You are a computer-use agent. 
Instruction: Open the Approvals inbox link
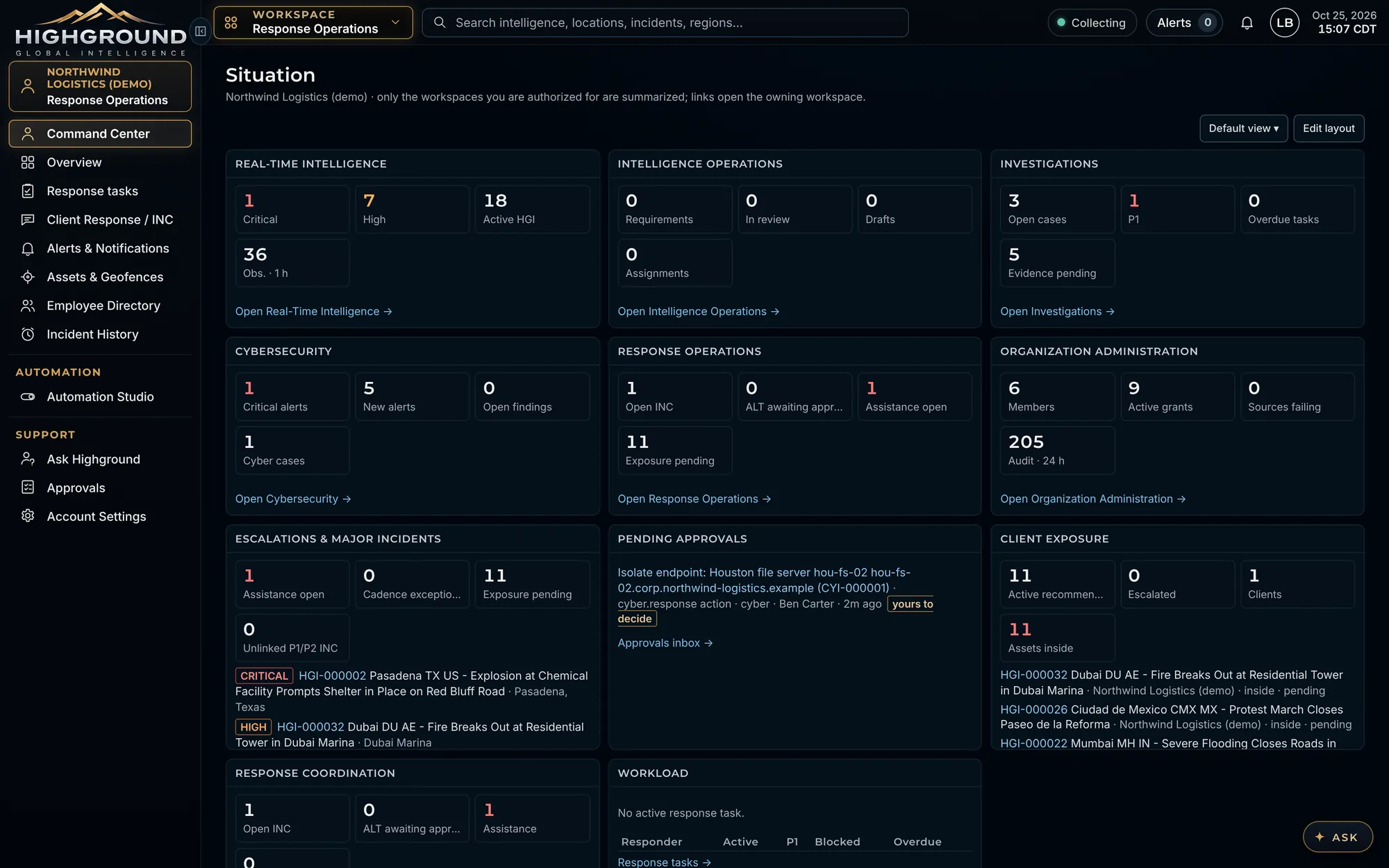(x=665, y=643)
